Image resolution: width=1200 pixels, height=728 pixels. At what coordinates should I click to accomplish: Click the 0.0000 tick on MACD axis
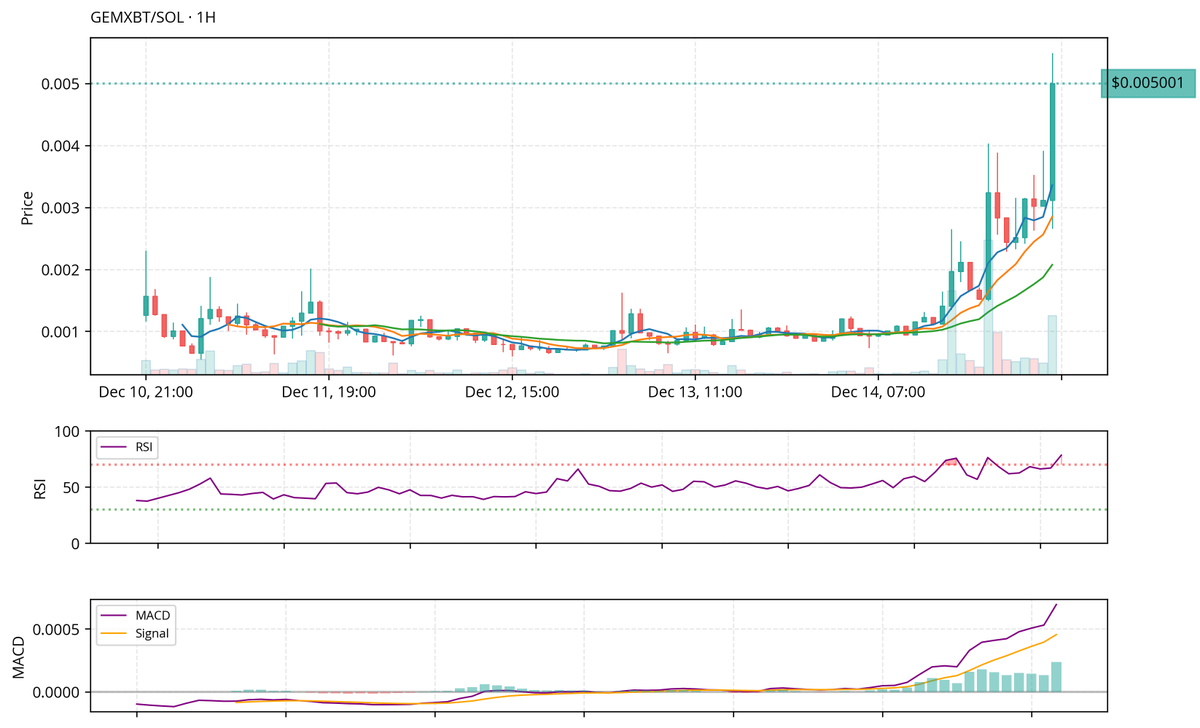56,692
